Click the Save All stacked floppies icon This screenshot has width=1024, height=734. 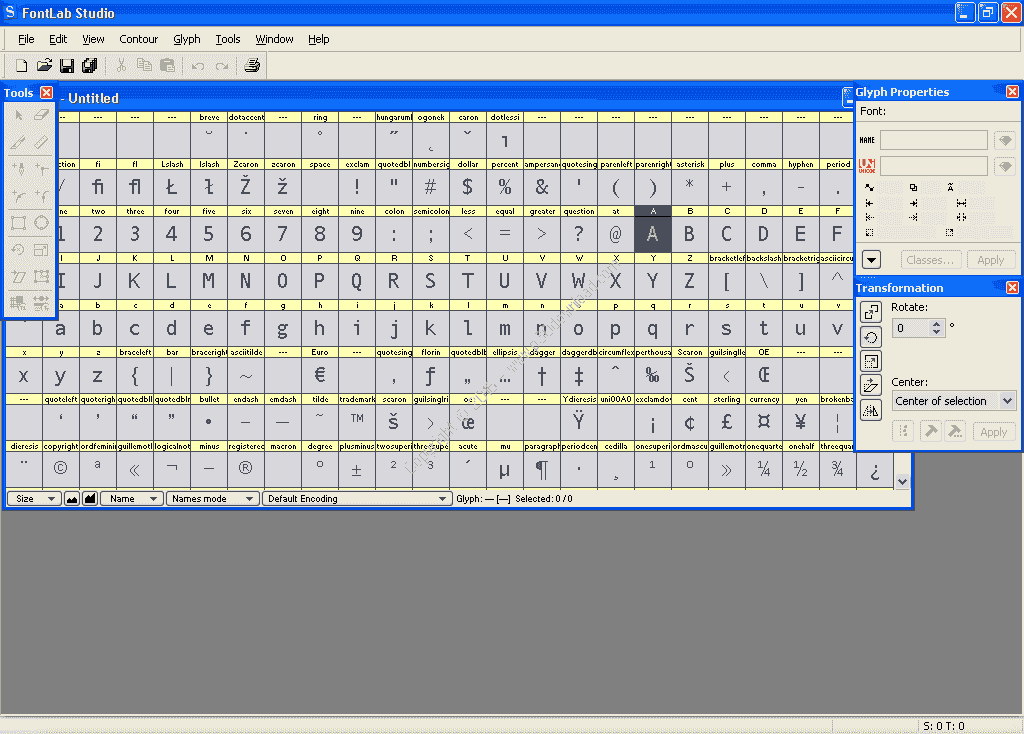pyautogui.click(x=89, y=65)
